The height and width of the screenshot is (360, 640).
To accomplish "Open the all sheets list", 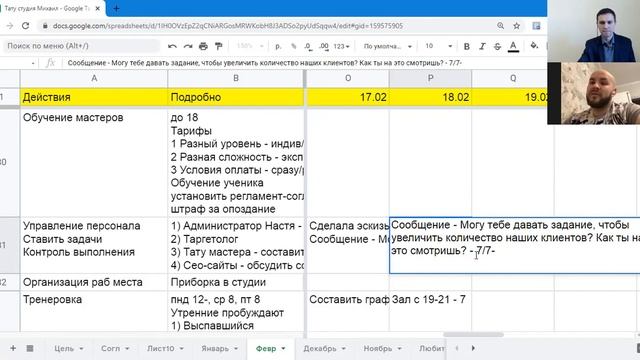I will point(30,348).
